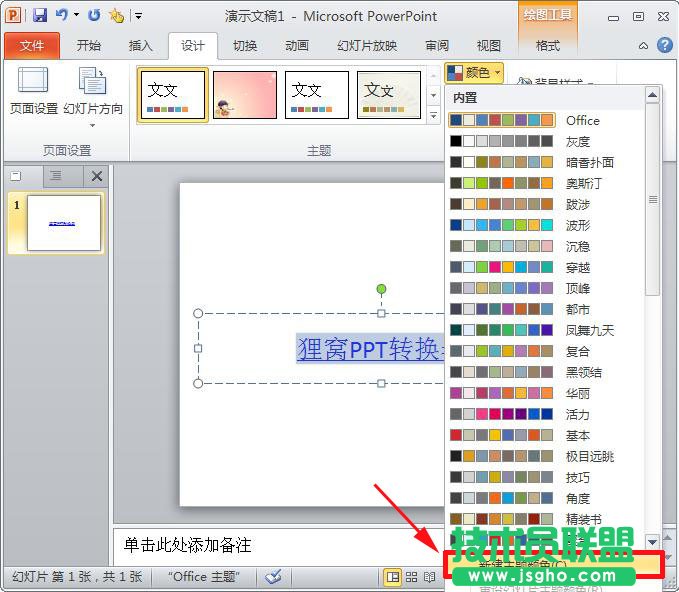Switch to the 切换 ribbon tab

tap(245, 45)
